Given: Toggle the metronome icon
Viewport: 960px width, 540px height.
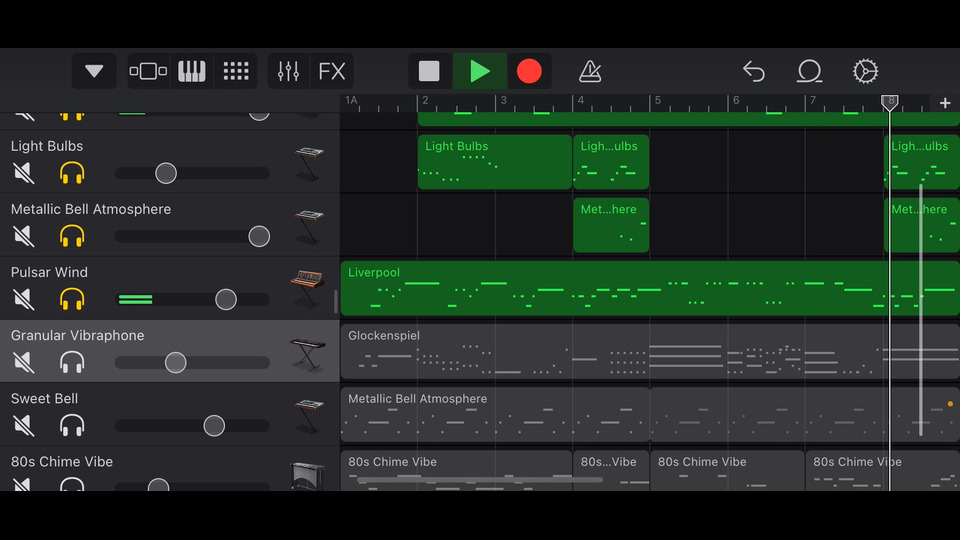Looking at the screenshot, I should (x=590, y=71).
